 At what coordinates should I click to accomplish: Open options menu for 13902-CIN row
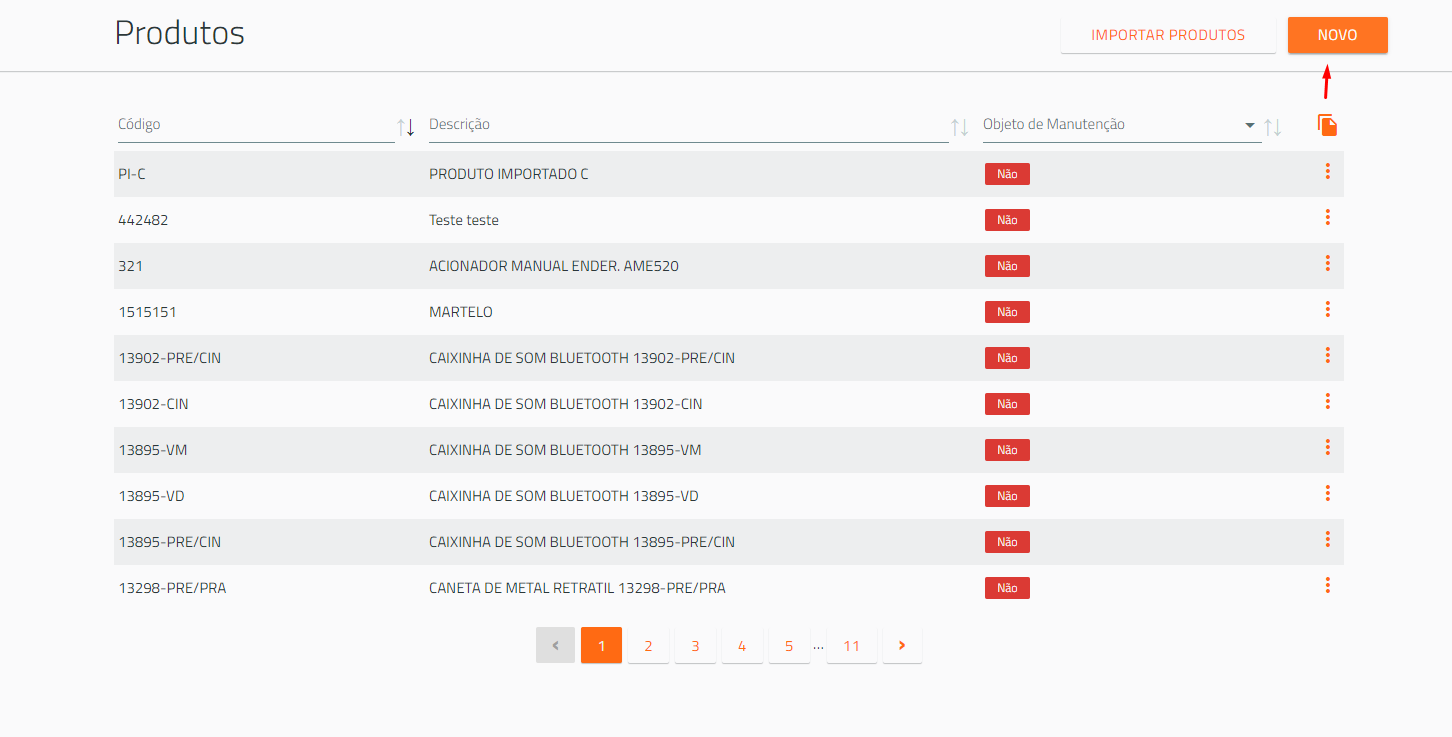(1327, 402)
